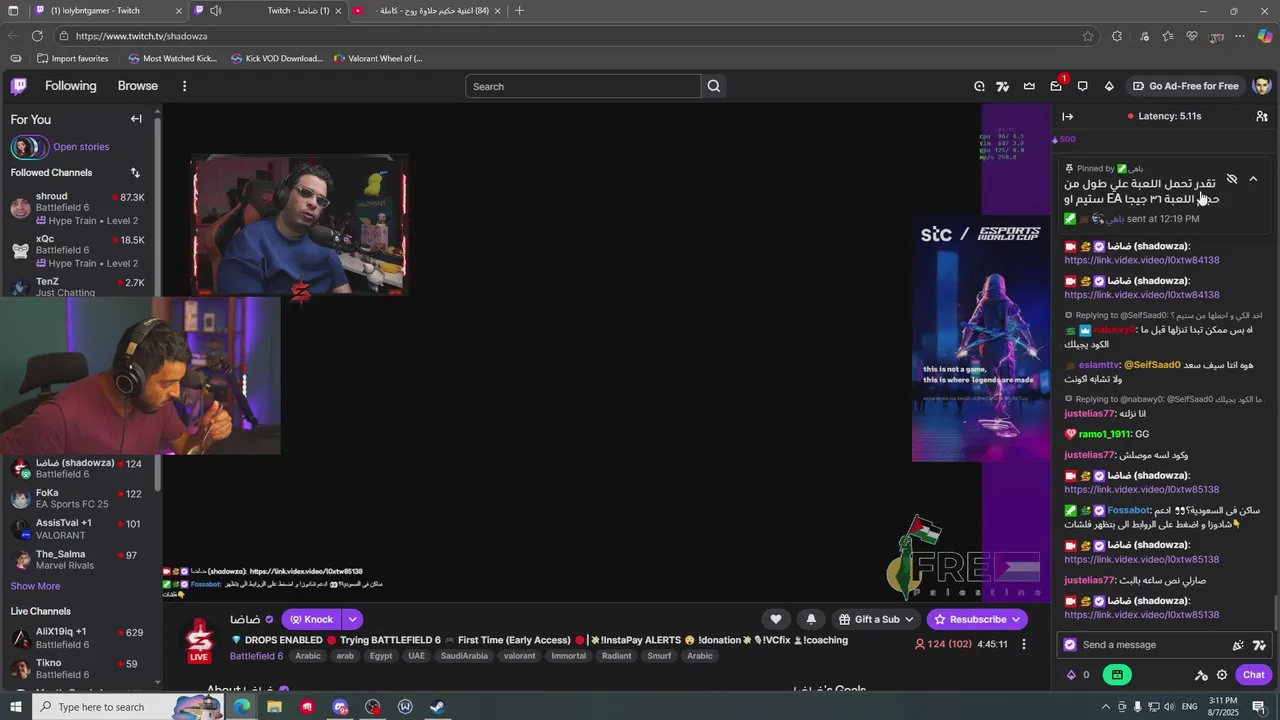The width and height of the screenshot is (1280, 720).
Task: Click the moderator sword icon beside chat settings
Action: 1201,675
